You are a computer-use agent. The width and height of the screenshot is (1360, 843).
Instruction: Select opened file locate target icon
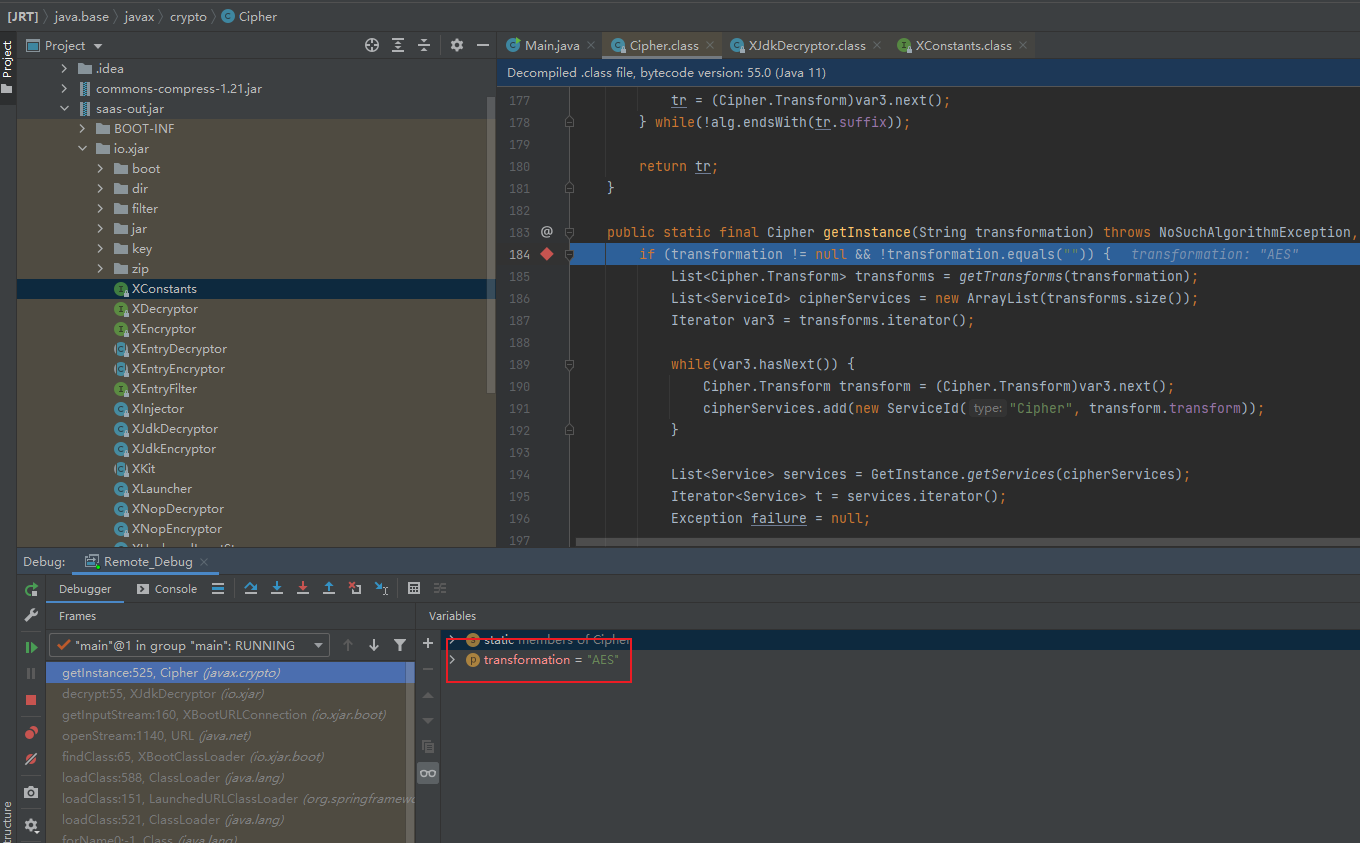coord(372,45)
